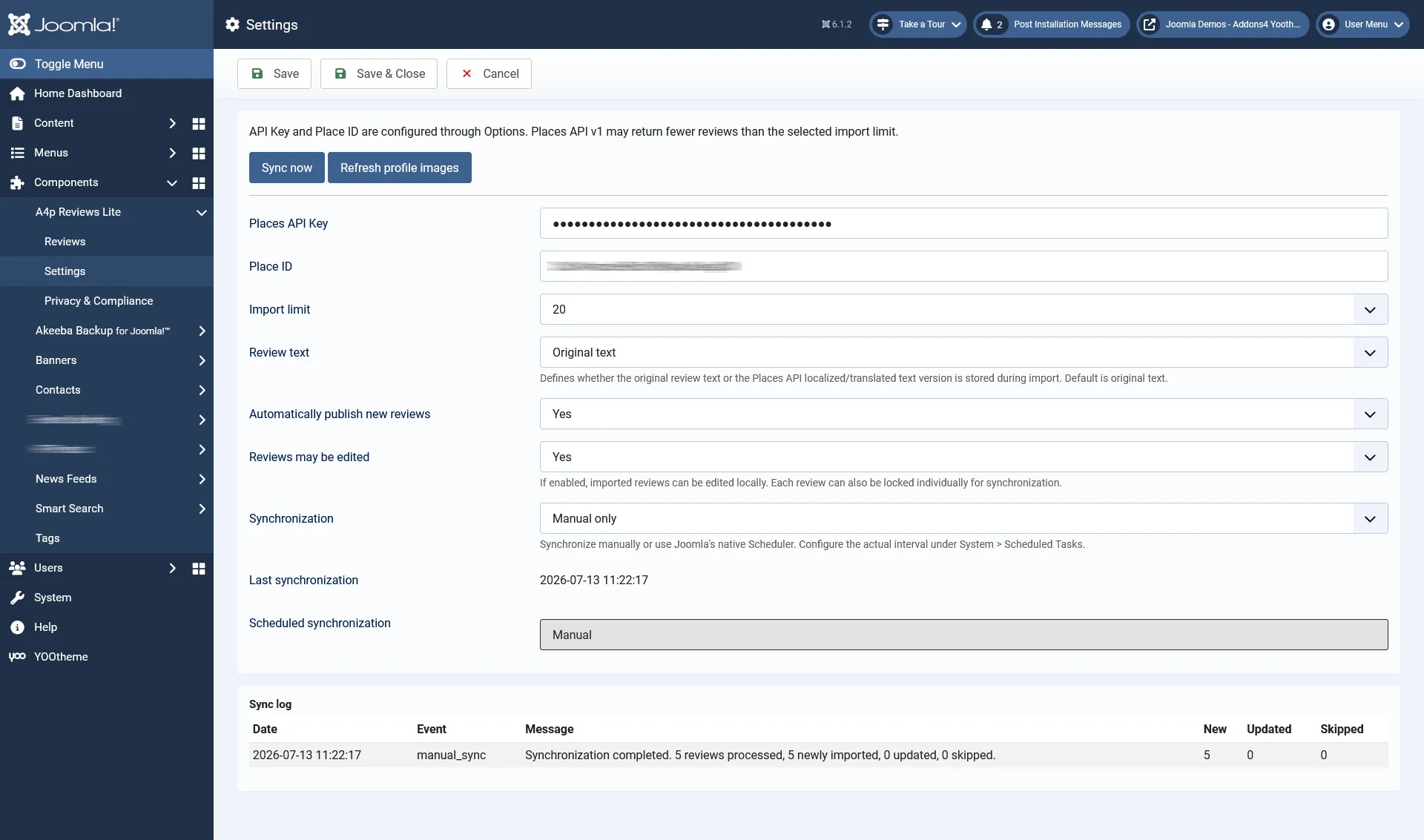
Task: Expand the Banners submenu
Action: pos(202,360)
